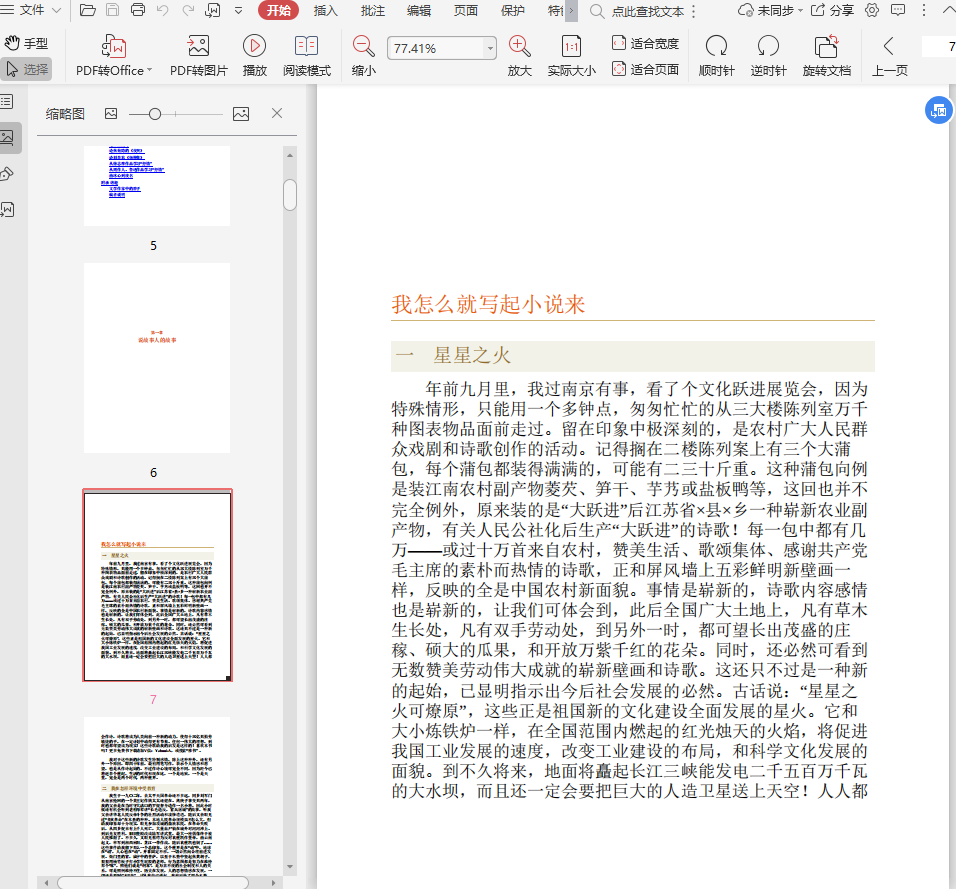Select 适合页面 fit page
The width and height of the screenshot is (956, 889).
pos(645,70)
